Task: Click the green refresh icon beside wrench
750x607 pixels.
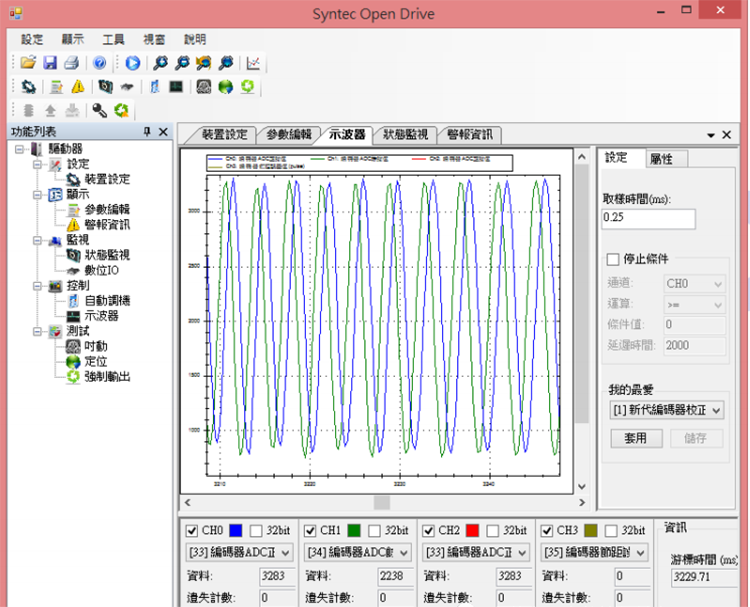Action: (121, 110)
